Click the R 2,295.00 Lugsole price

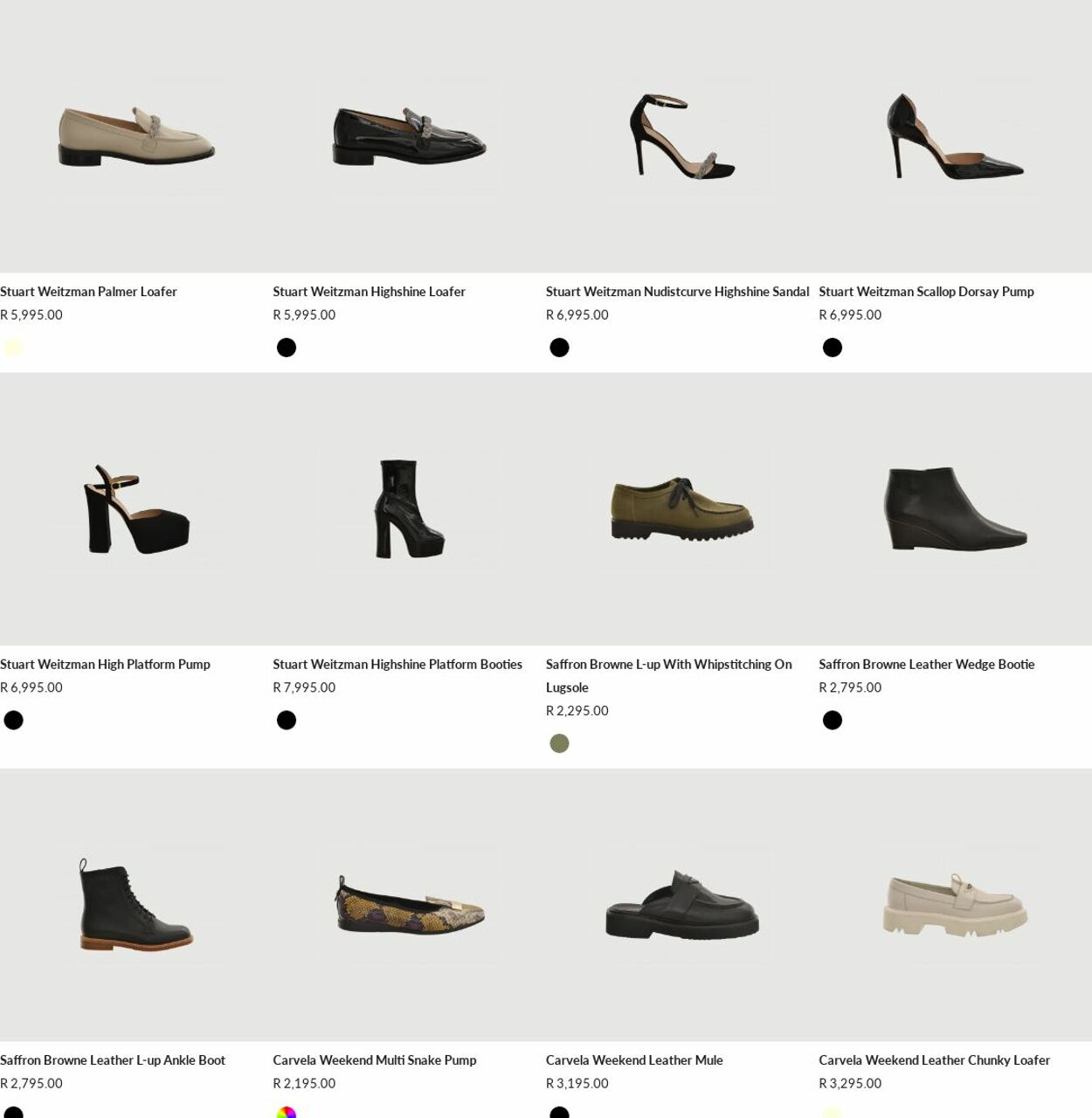tap(577, 711)
